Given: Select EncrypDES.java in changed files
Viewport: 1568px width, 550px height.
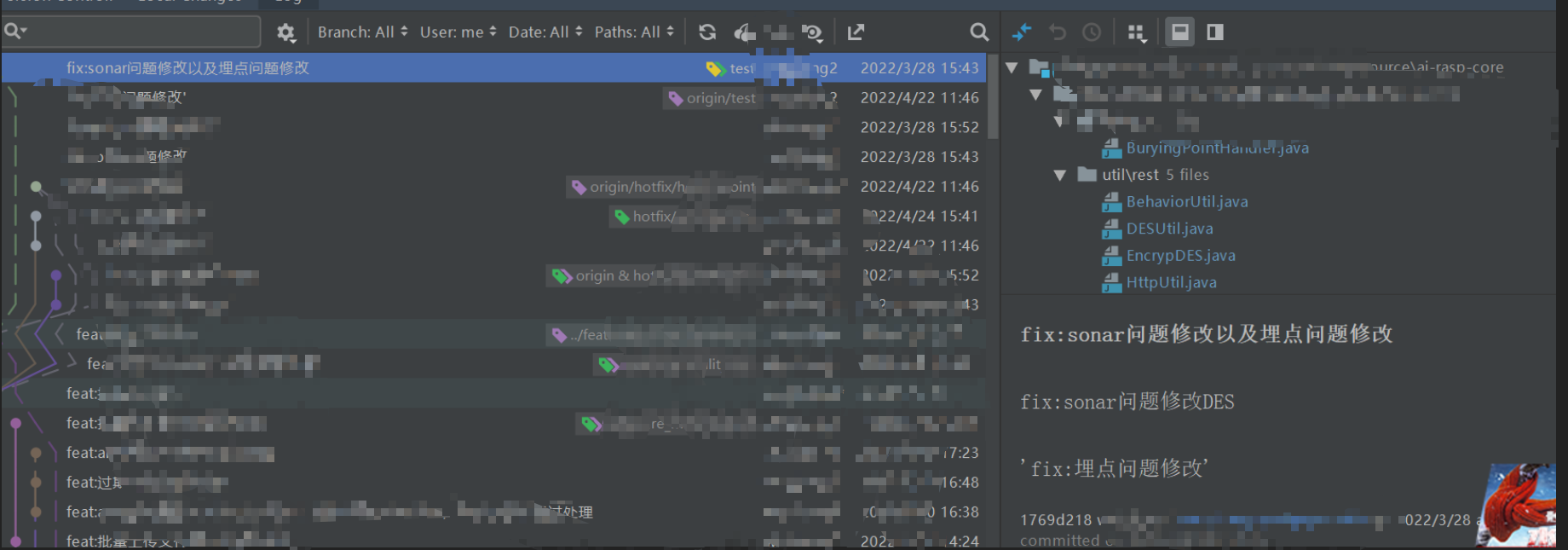Looking at the screenshot, I should point(1180,256).
